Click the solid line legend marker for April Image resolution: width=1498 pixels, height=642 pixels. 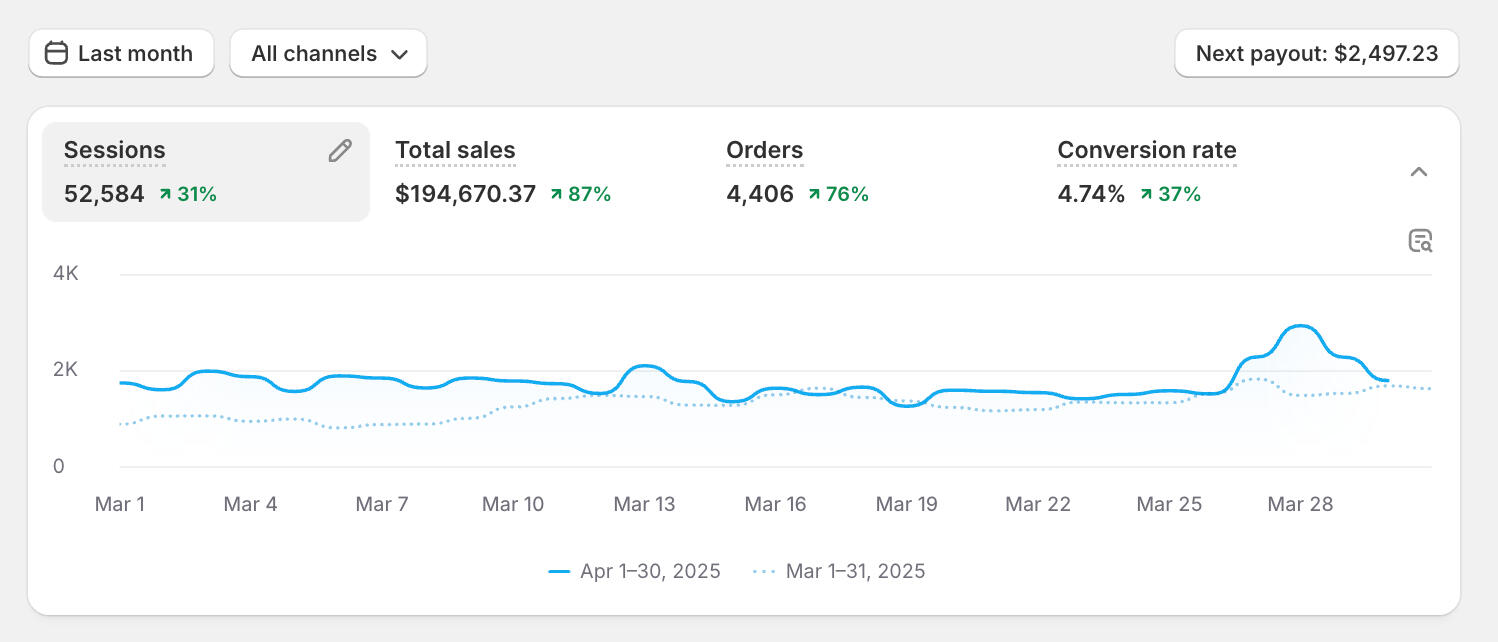point(561,571)
